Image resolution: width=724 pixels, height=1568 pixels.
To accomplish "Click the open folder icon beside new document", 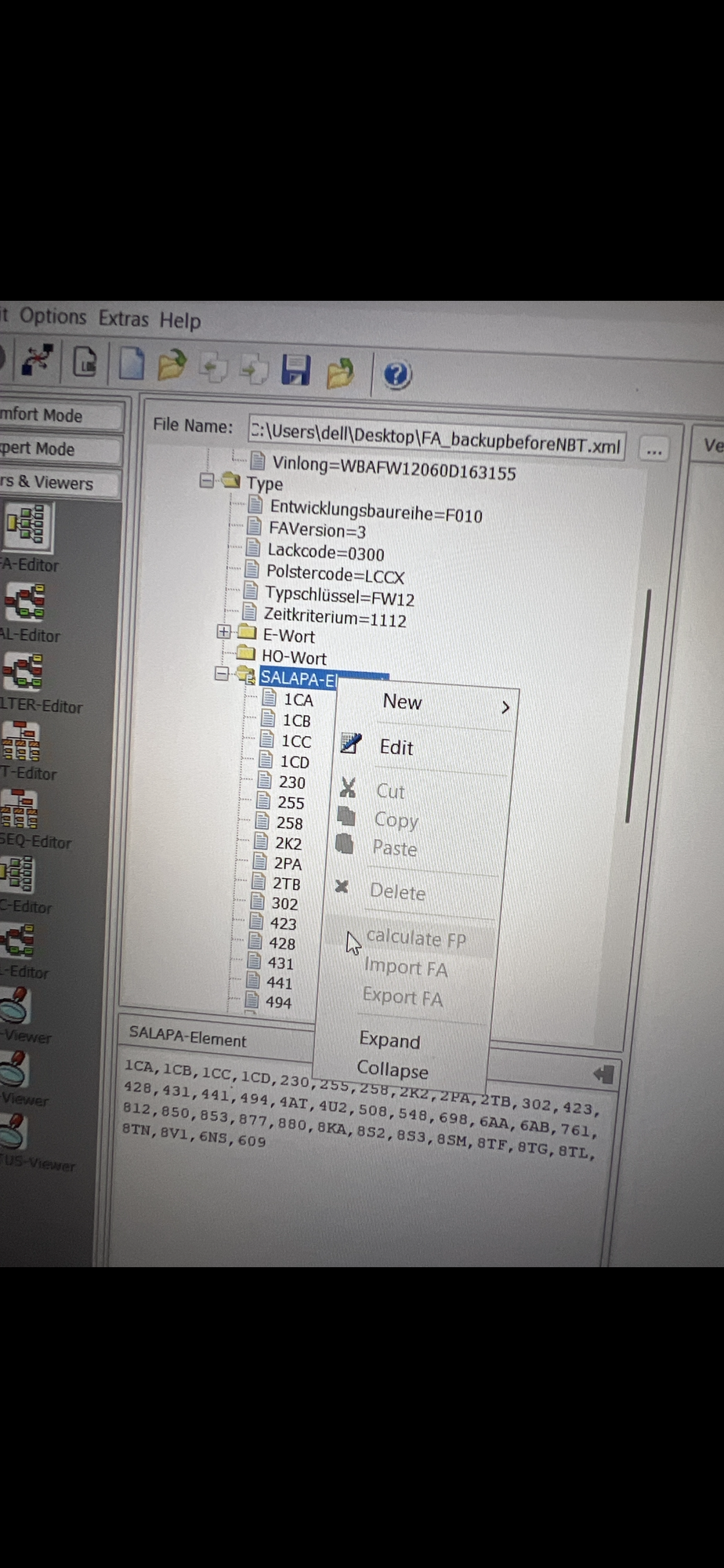I will point(172,365).
